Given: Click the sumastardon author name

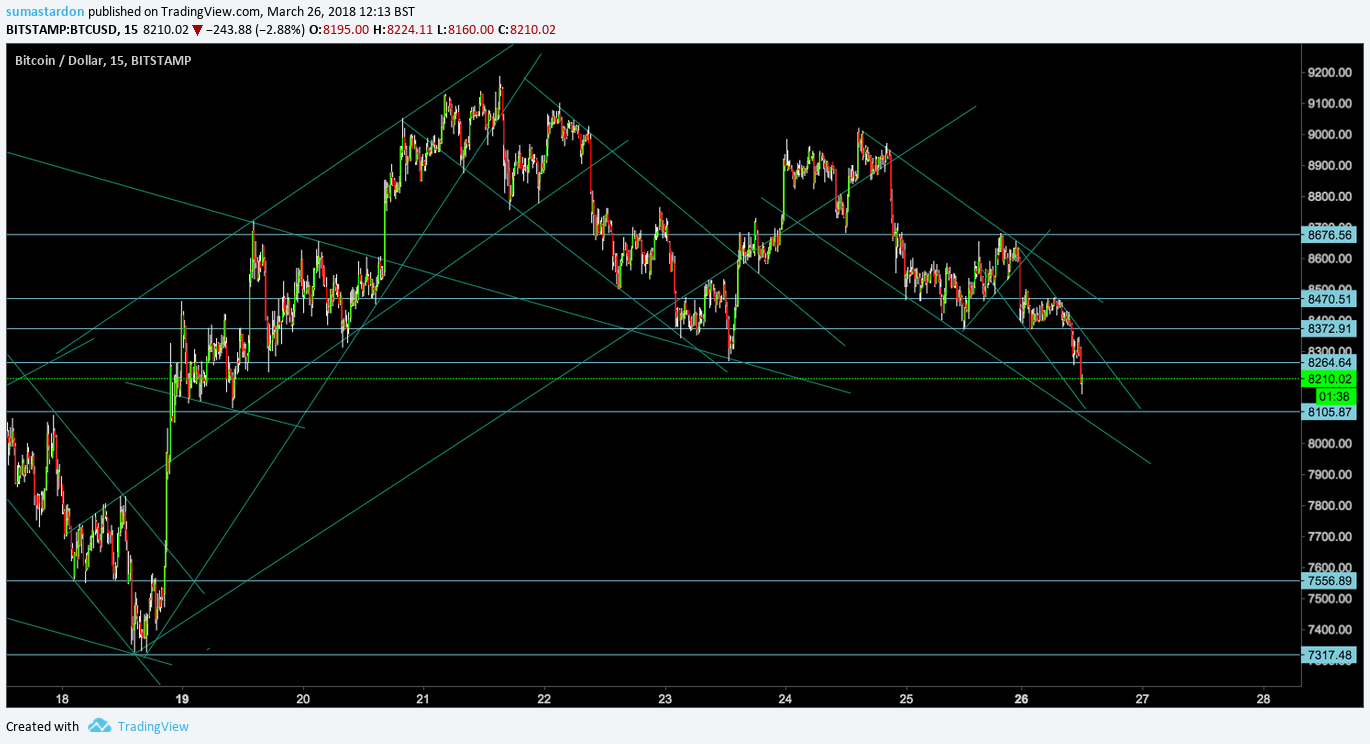Looking at the screenshot, I should point(45,11).
